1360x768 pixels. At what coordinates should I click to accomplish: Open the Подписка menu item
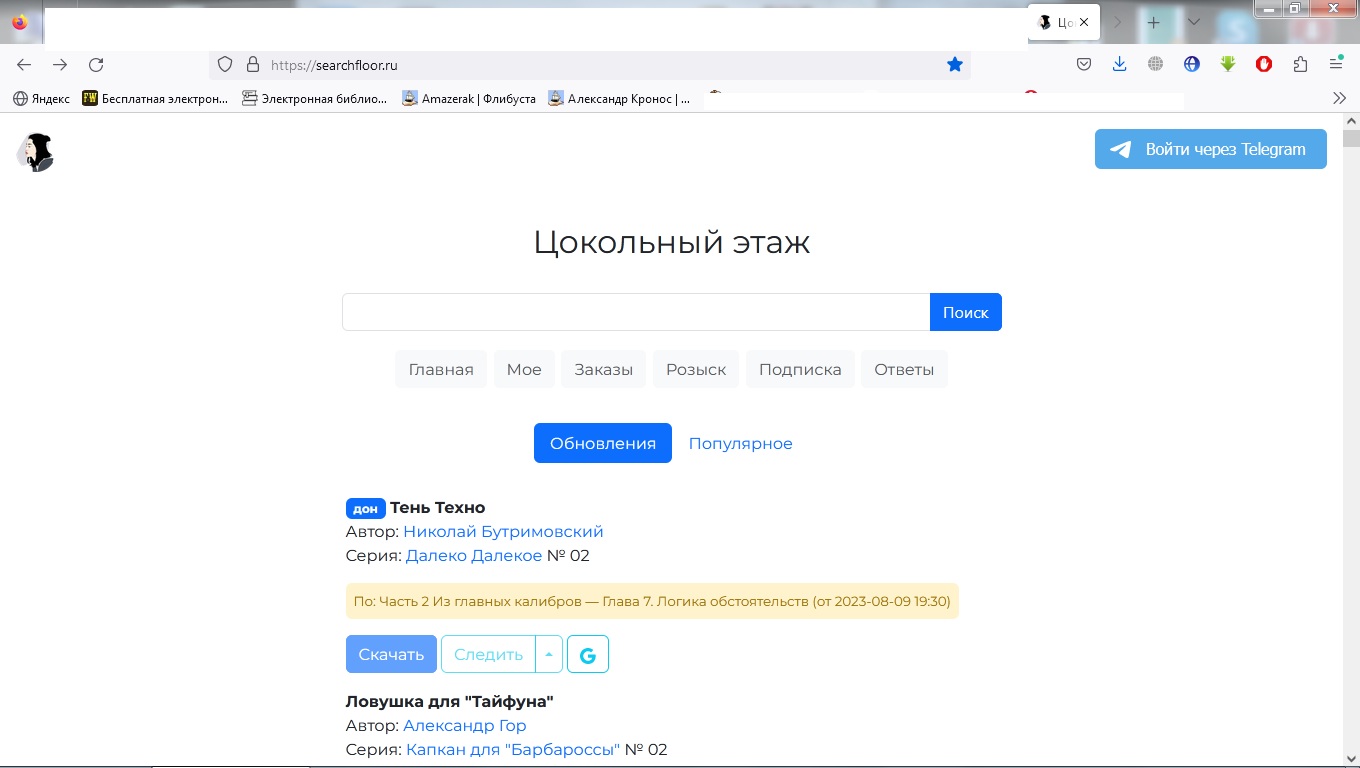[800, 369]
